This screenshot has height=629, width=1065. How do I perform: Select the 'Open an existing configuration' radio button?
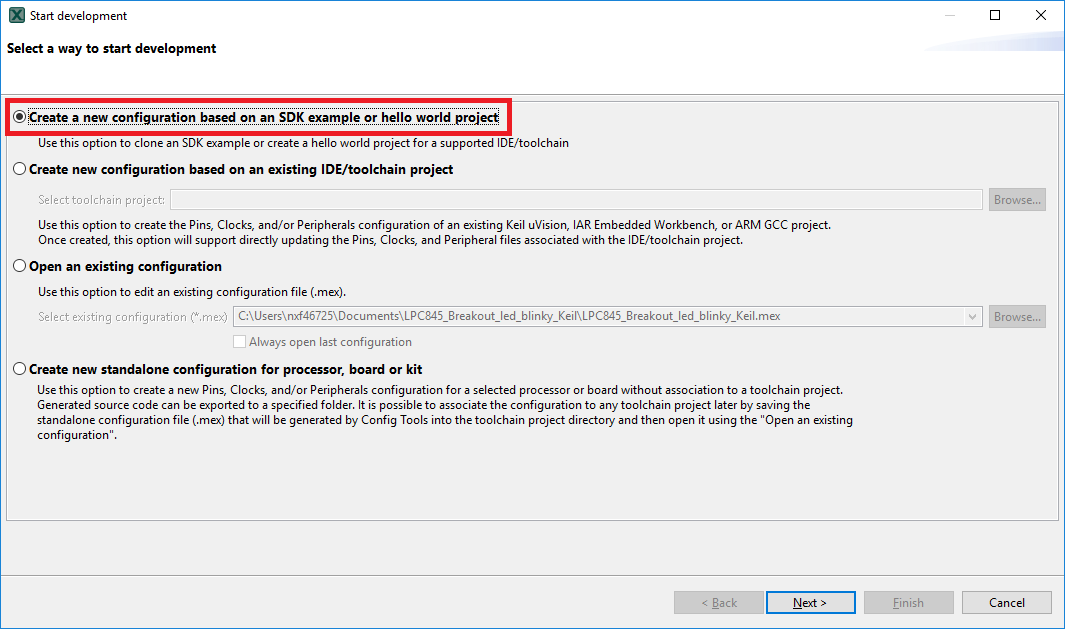coord(20,267)
